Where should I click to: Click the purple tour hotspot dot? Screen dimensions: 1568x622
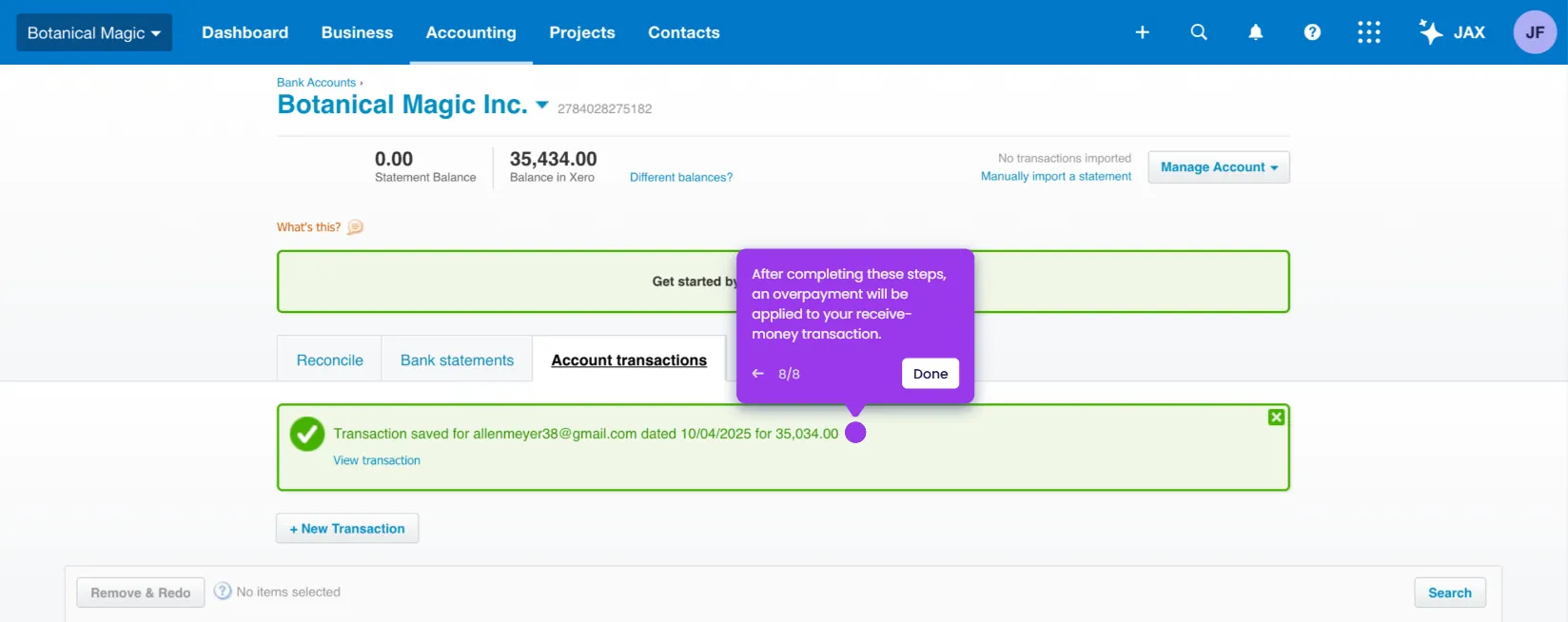point(855,433)
